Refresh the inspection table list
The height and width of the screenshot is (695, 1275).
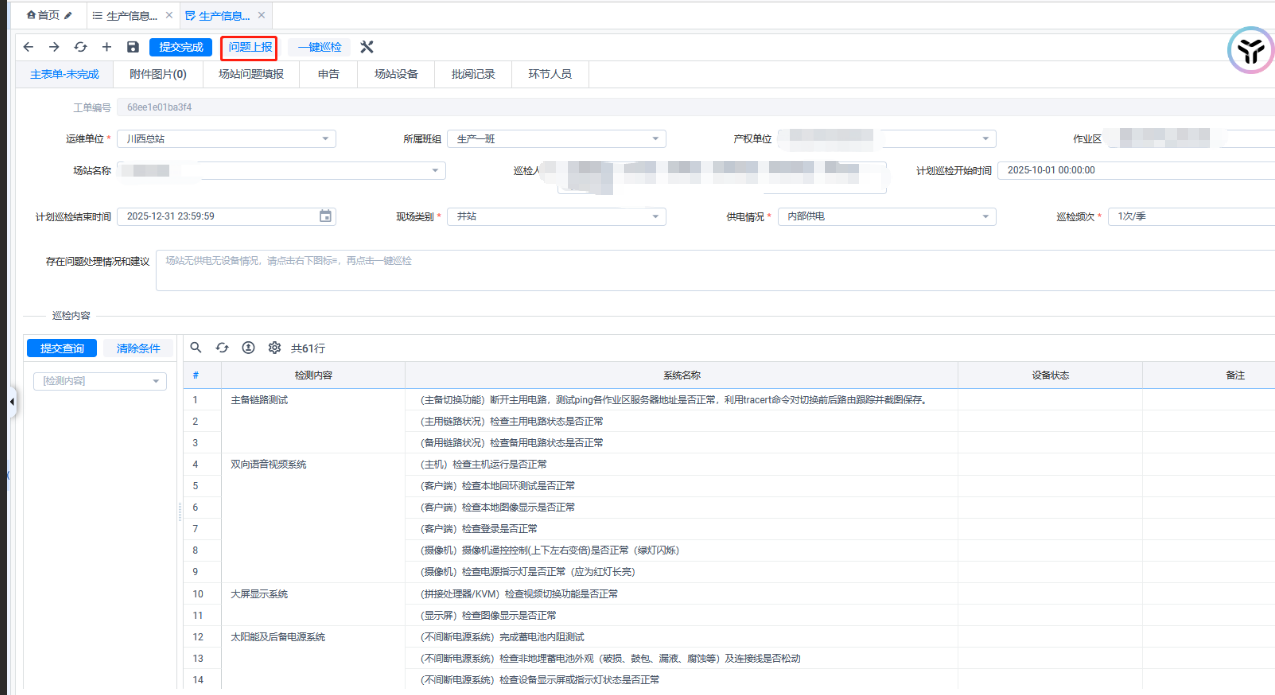tap(222, 348)
